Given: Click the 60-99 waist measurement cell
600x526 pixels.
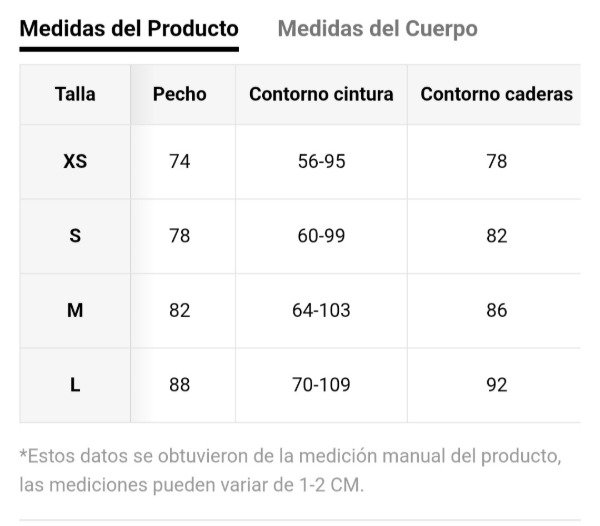Looking at the screenshot, I should 321,236.
